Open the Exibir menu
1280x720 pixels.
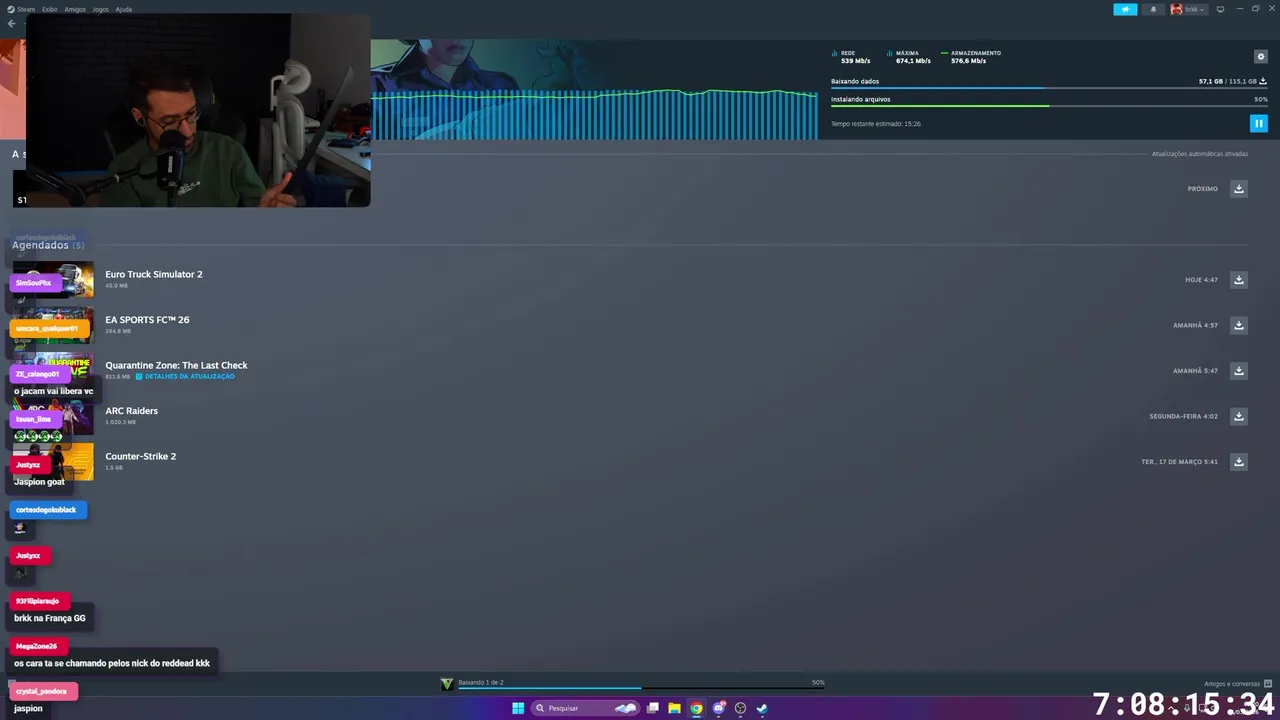click(x=49, y=9)
